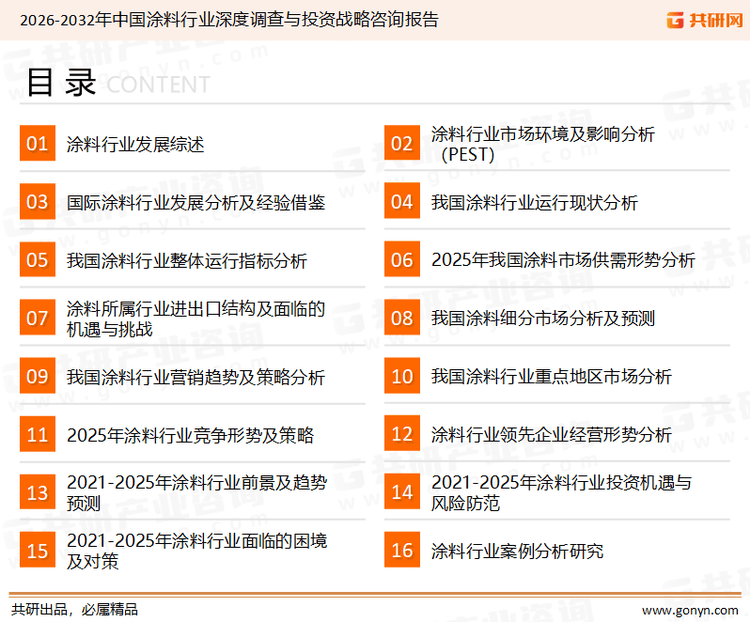The height and width of the screenshot is (622, 750).
Task: Select chapter title 我国涂料细分市场分析及预测
Action: pyautogui.click(x=542, y=318)
